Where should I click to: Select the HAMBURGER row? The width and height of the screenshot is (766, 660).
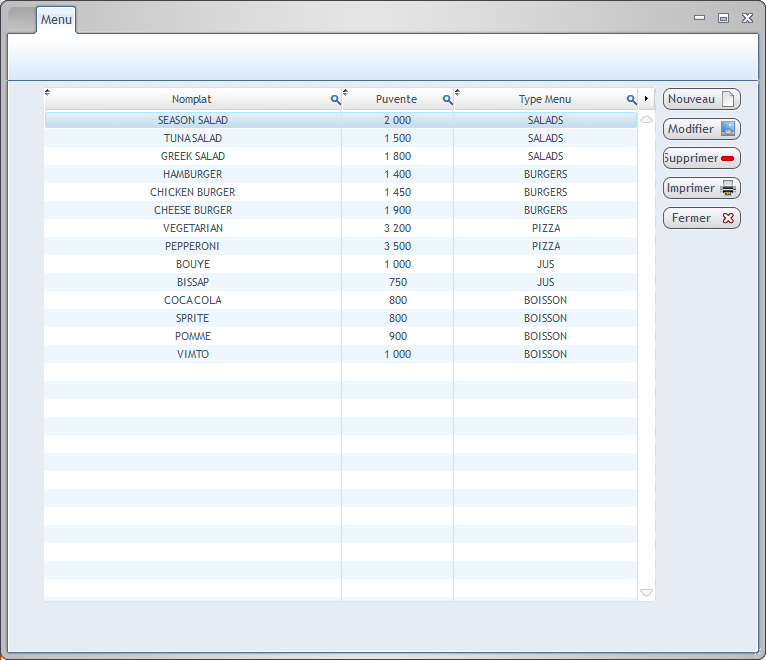192,174
